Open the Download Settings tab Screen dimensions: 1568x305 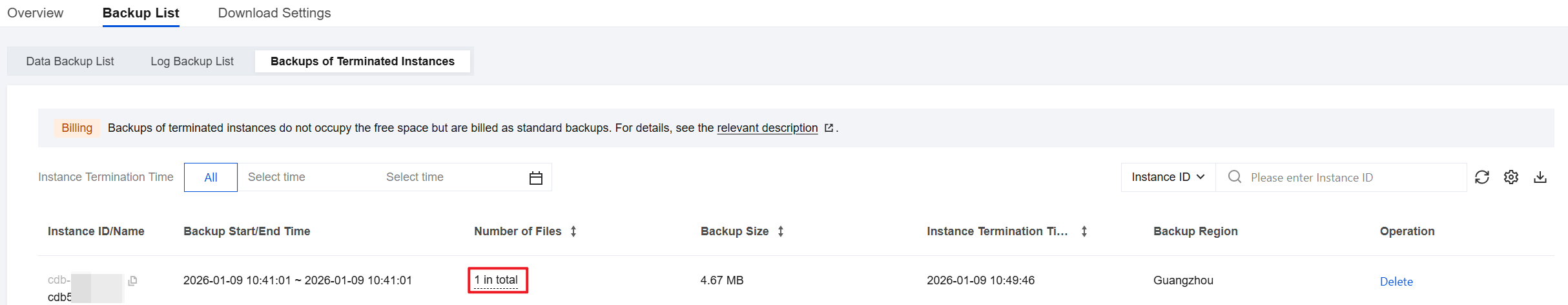[274, 13]
